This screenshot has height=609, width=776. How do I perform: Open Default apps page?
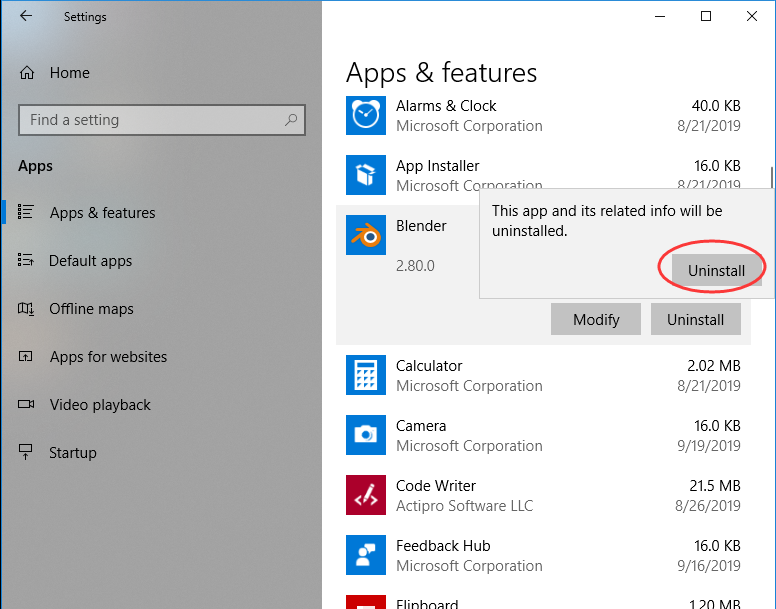point(91,261)
